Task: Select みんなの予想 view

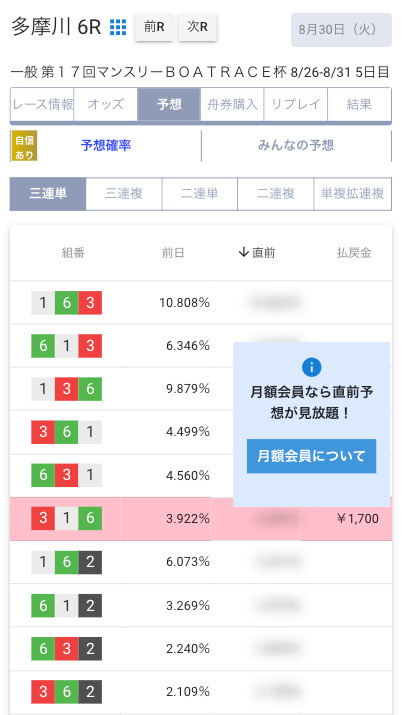Action: (296, 146)
